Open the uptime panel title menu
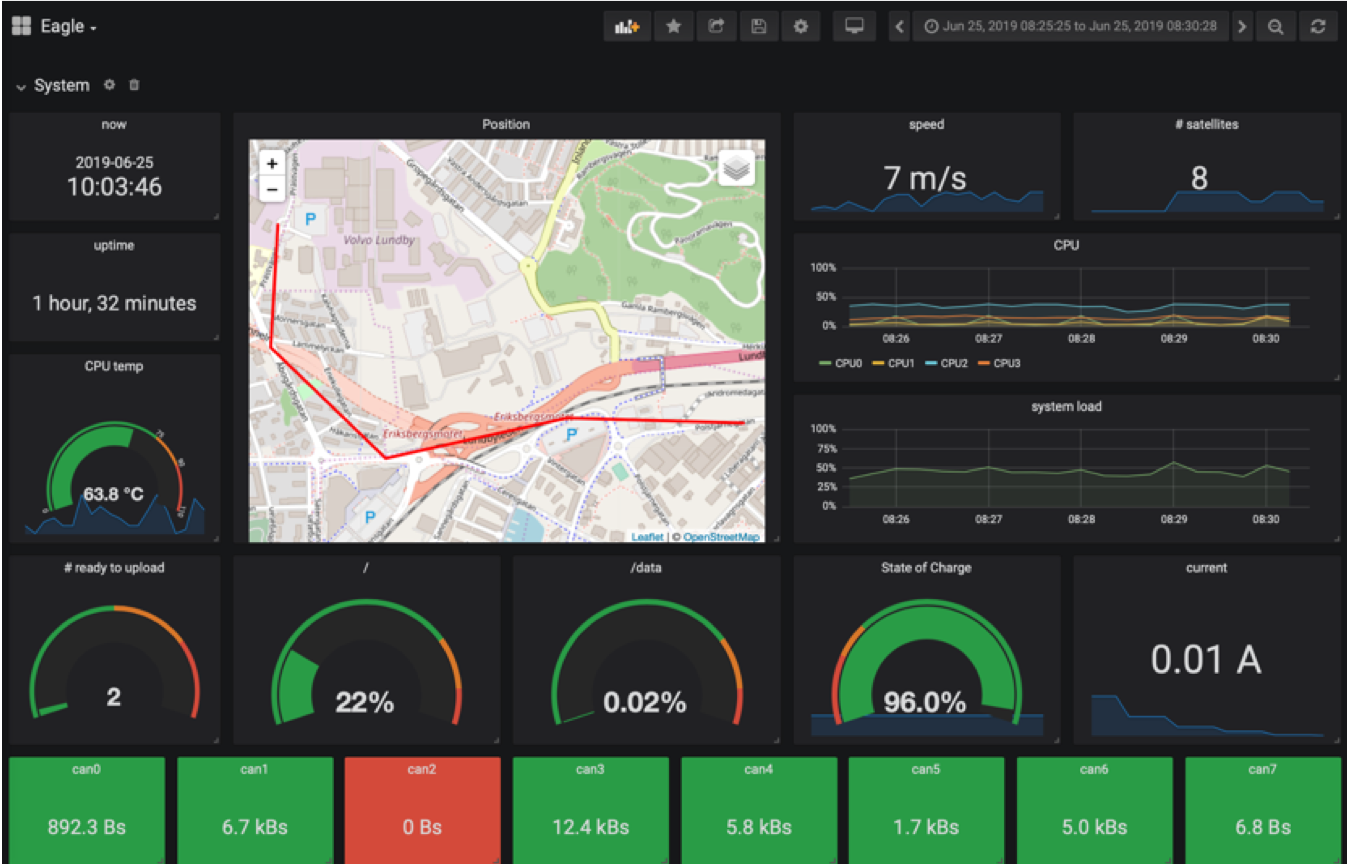The width and height of the screenshot is (1347, 864). tap(114, 245)
